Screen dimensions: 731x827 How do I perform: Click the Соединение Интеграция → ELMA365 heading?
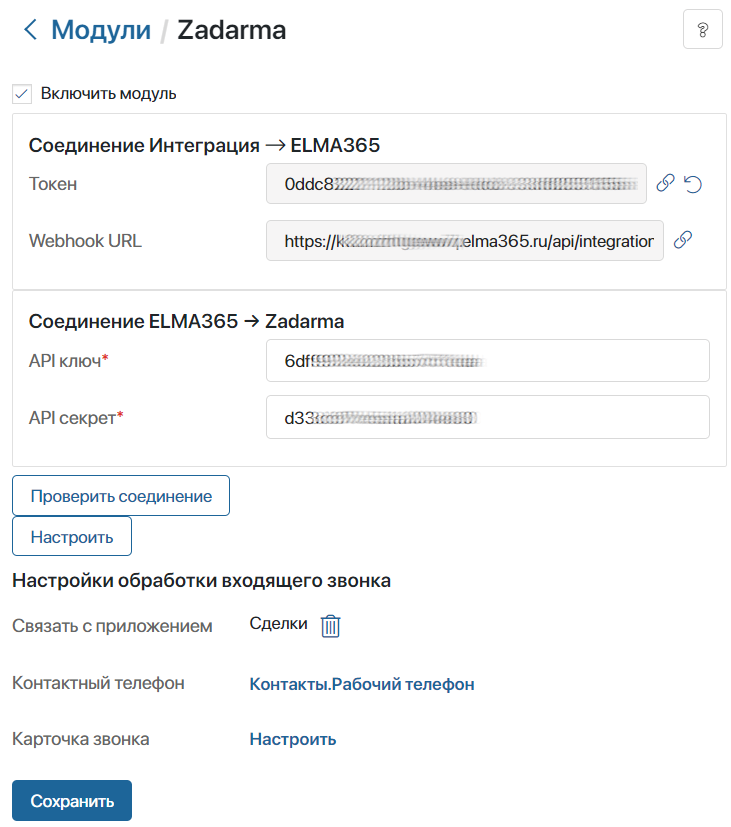[x=204, y=145]
